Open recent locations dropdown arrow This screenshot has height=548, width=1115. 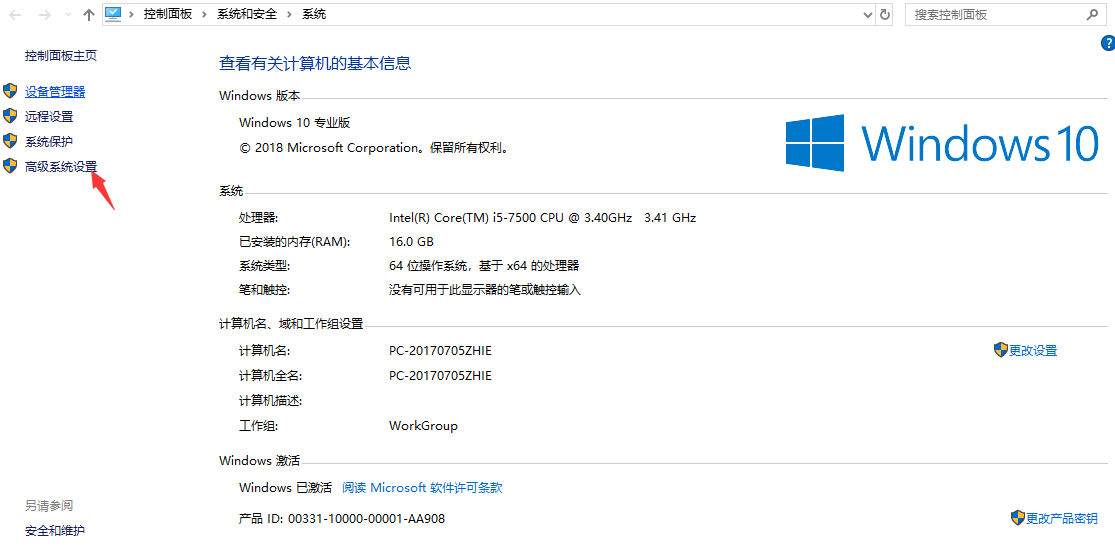pyautogui.click(x=68, y=14)
